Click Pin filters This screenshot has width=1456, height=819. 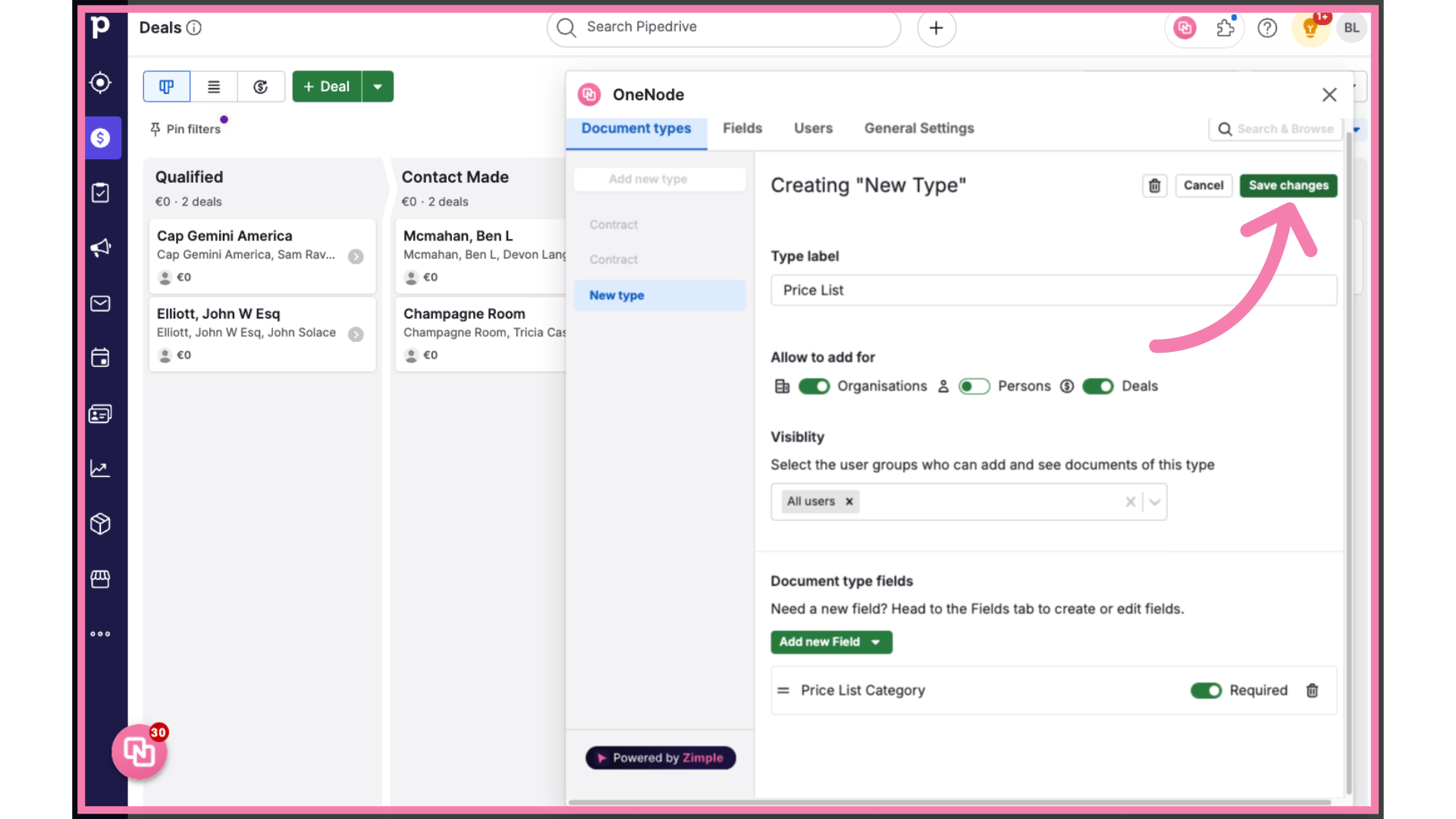click(185, 129)
